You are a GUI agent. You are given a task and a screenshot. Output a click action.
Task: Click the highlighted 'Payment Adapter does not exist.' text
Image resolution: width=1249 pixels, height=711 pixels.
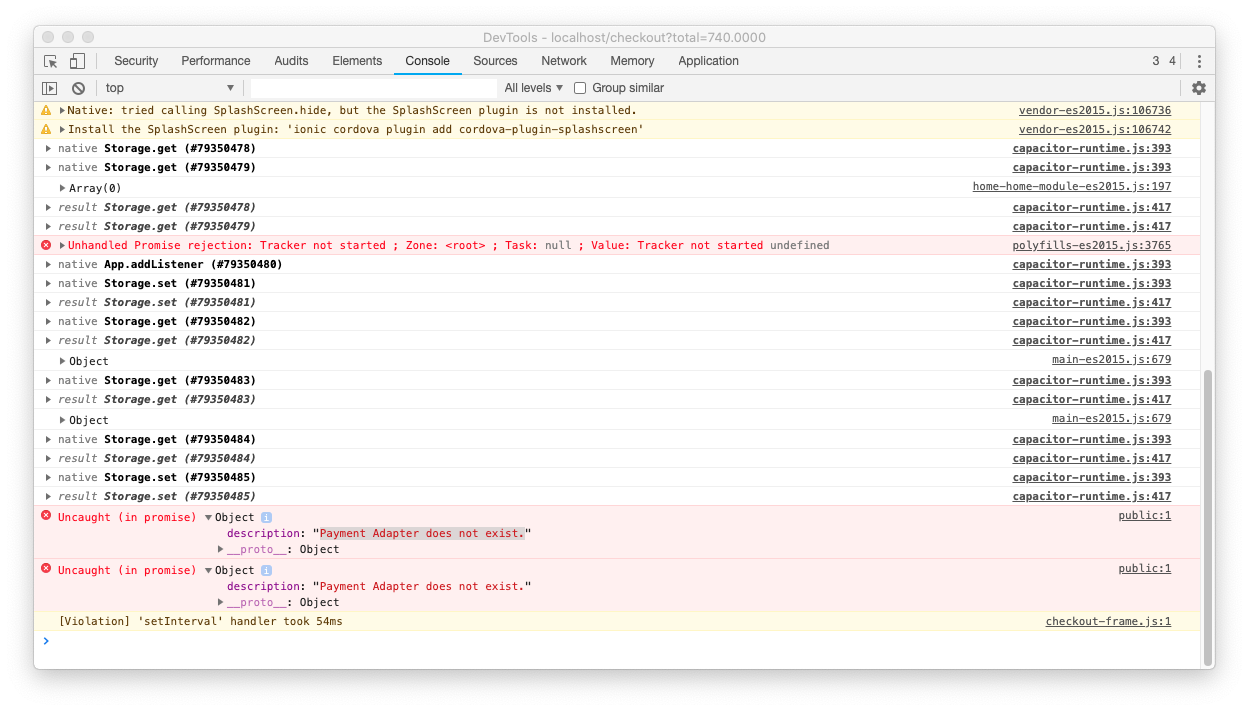coord(422,533)
